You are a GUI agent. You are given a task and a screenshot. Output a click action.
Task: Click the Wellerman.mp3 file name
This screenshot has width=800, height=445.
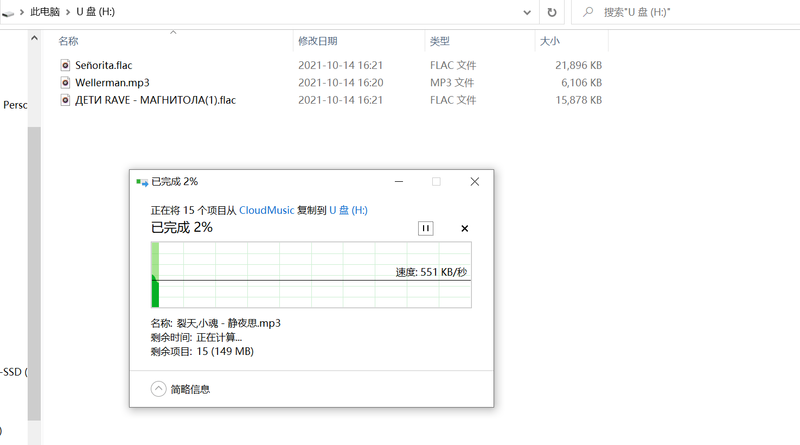tap(112, 83)
